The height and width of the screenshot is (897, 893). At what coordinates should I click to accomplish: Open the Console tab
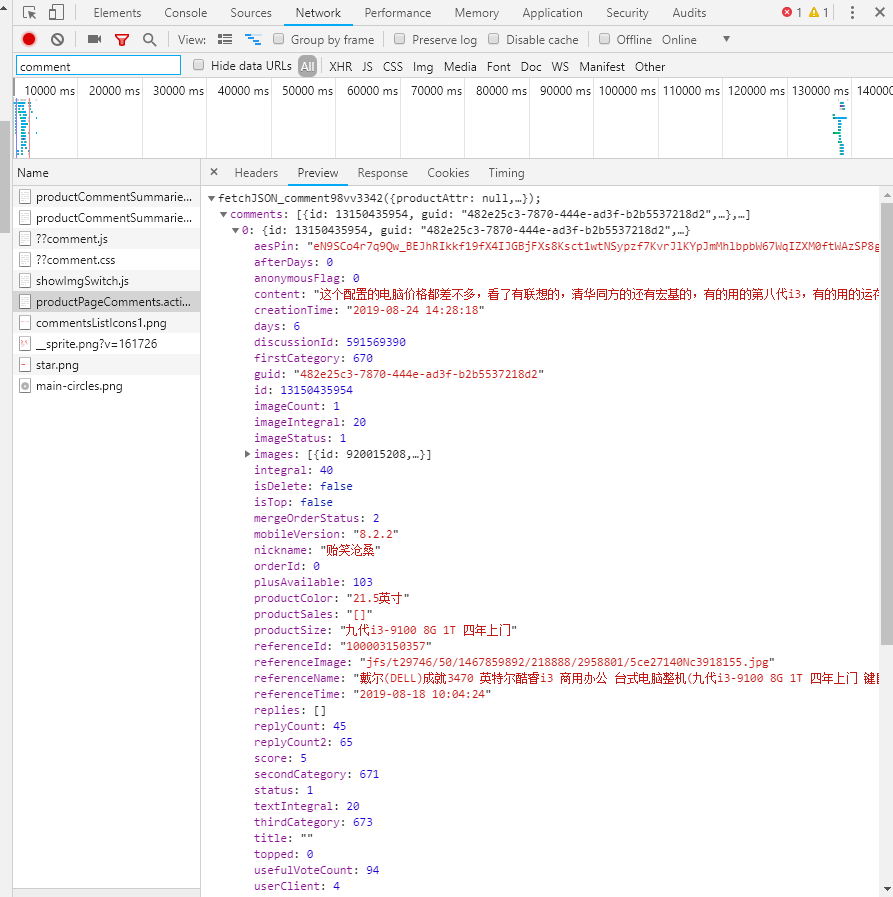pos(185,13)
